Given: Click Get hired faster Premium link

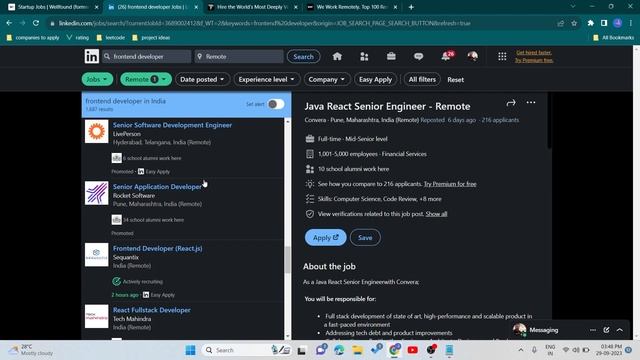Looking at the screenshot, I should point(534,52).
